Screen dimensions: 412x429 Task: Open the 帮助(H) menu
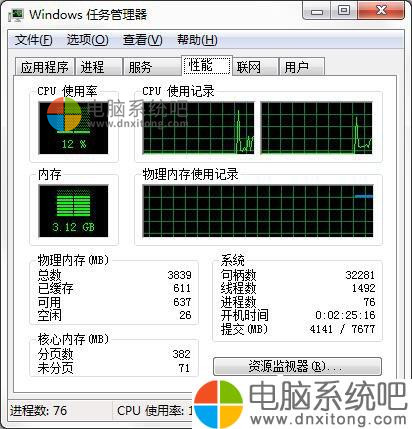197,40
